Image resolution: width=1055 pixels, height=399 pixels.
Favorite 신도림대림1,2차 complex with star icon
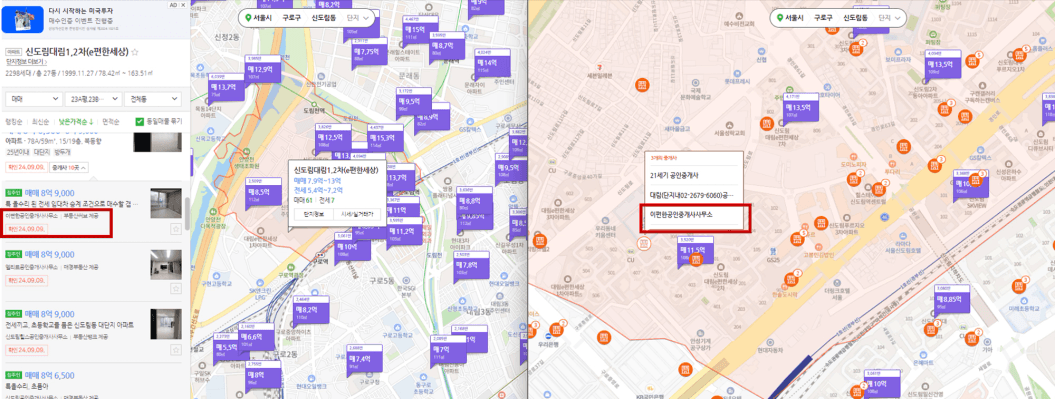pos(135,51)
